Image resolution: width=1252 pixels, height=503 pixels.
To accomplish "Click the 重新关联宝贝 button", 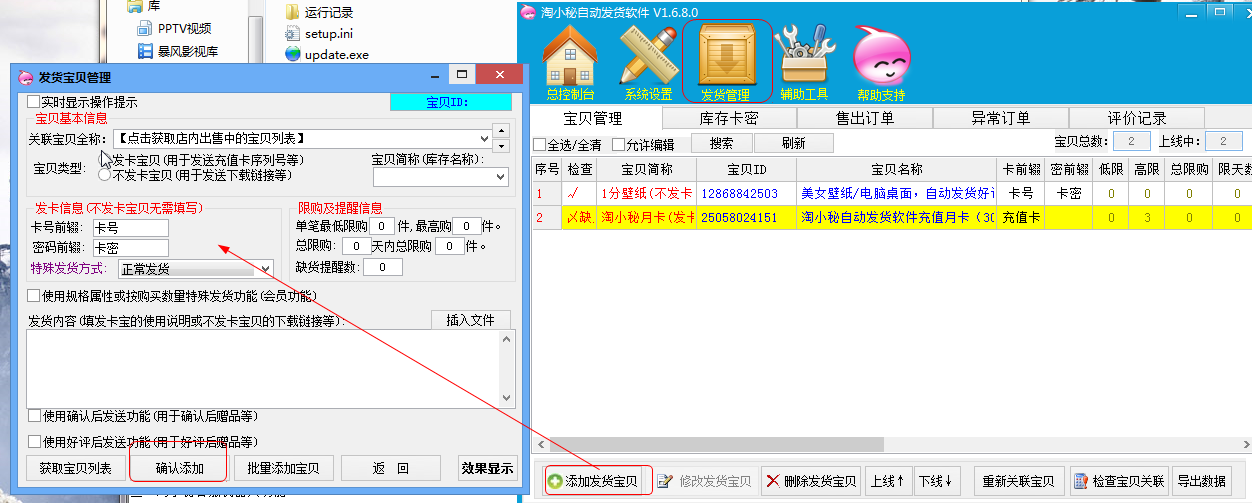I will 1017,481.
